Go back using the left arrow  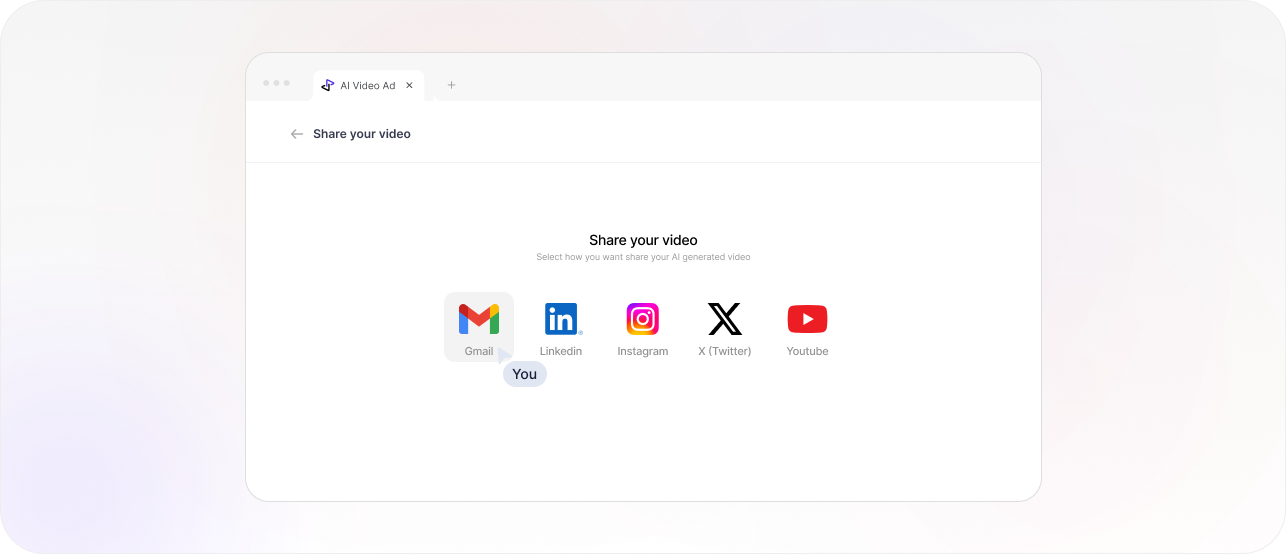[296, 134]
